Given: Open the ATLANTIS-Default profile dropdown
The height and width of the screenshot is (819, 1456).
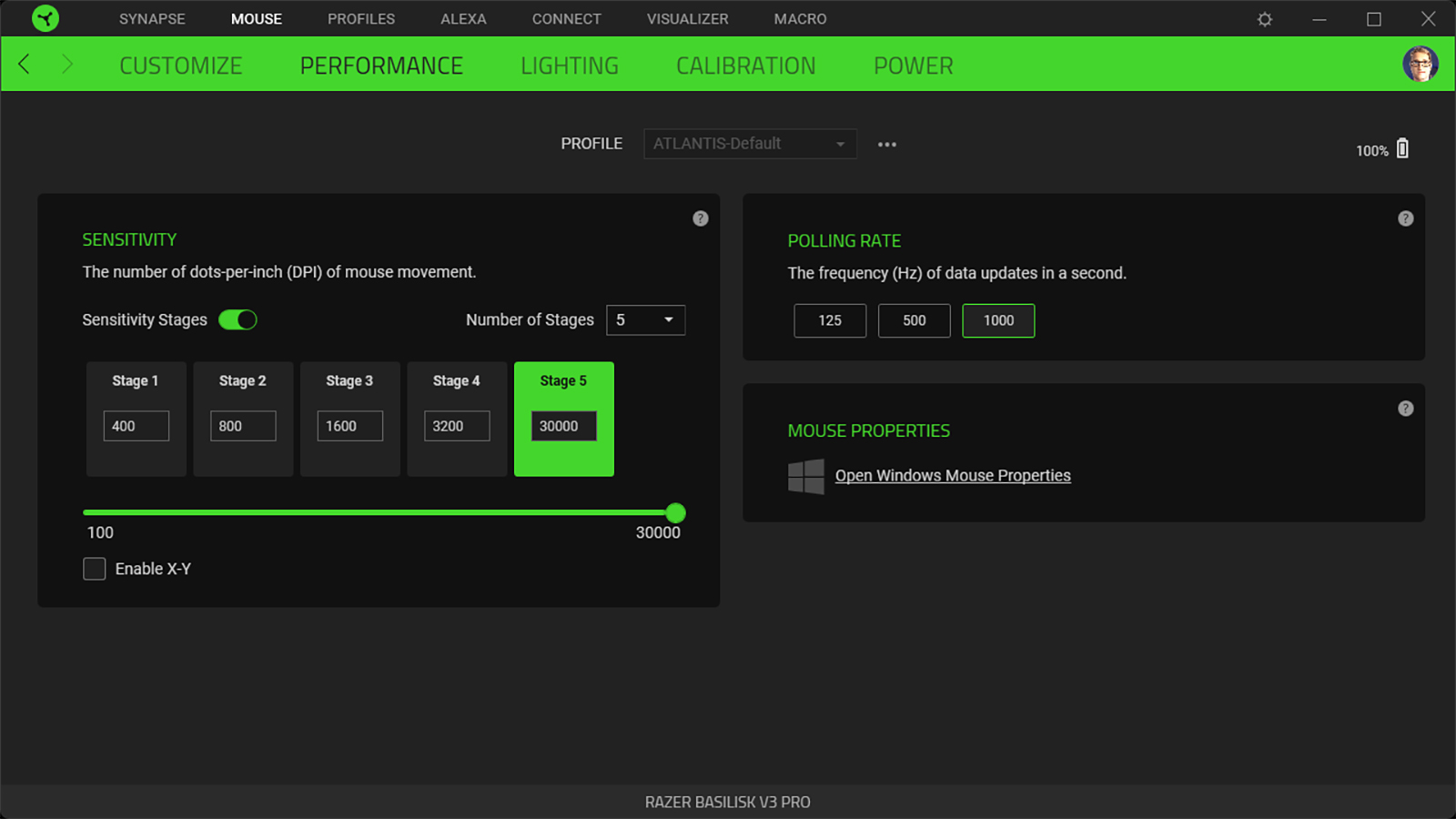Looking at the screenshot, I should pyautogui.click(x=749, y=144).
